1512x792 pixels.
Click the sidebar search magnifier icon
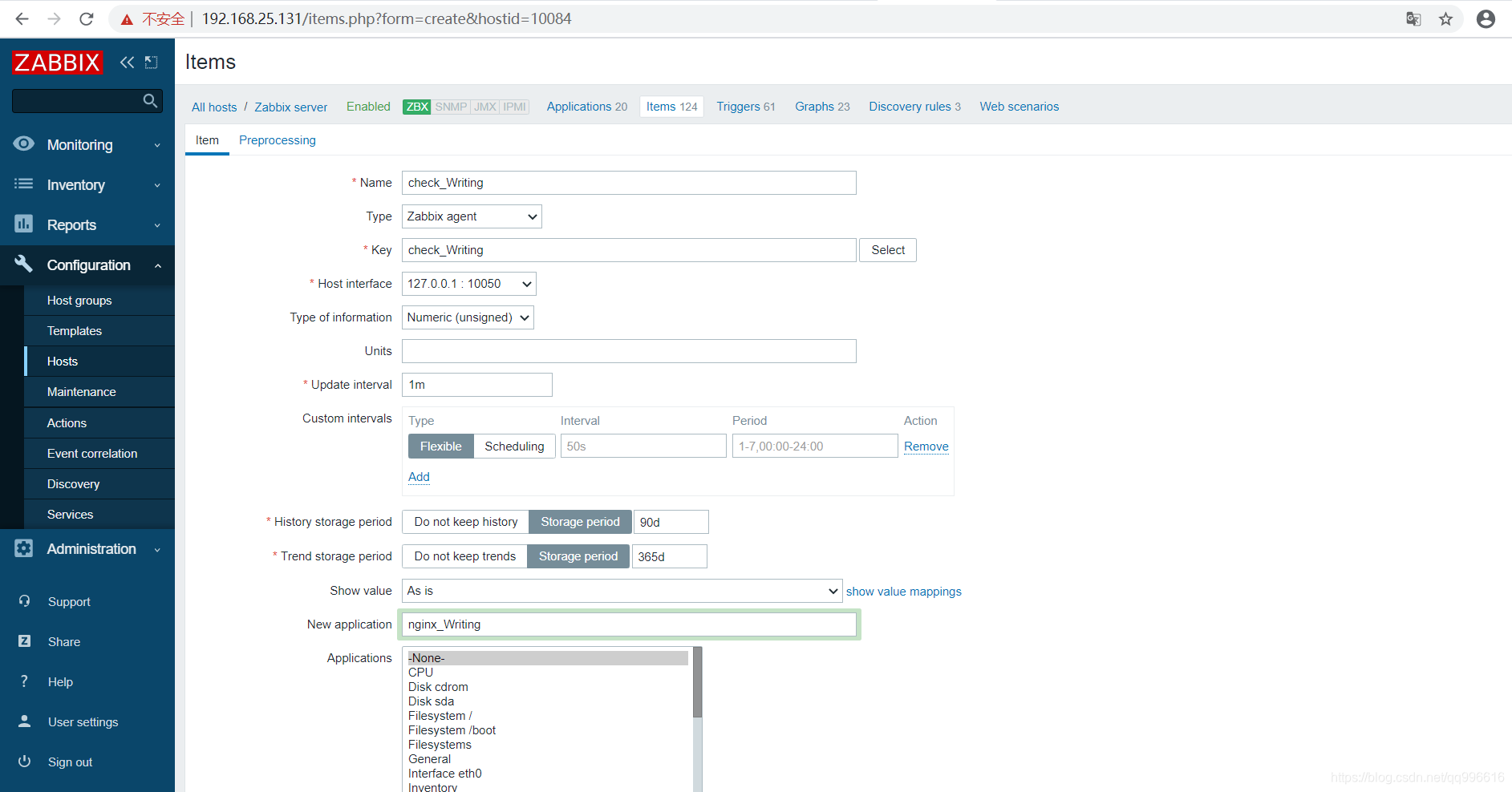[150, 100]
